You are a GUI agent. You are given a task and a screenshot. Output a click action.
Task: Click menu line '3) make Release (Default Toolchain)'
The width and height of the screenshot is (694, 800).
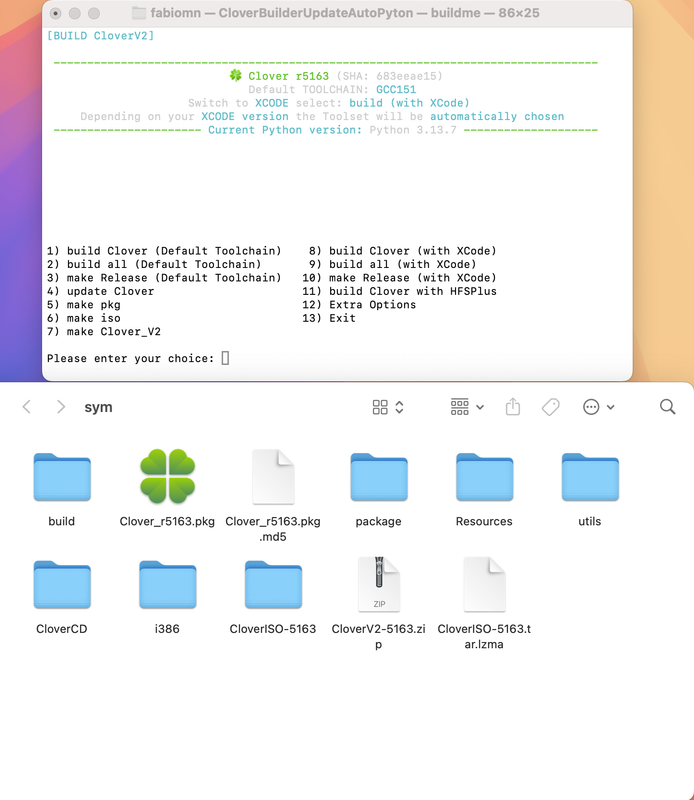pos(164,278)
